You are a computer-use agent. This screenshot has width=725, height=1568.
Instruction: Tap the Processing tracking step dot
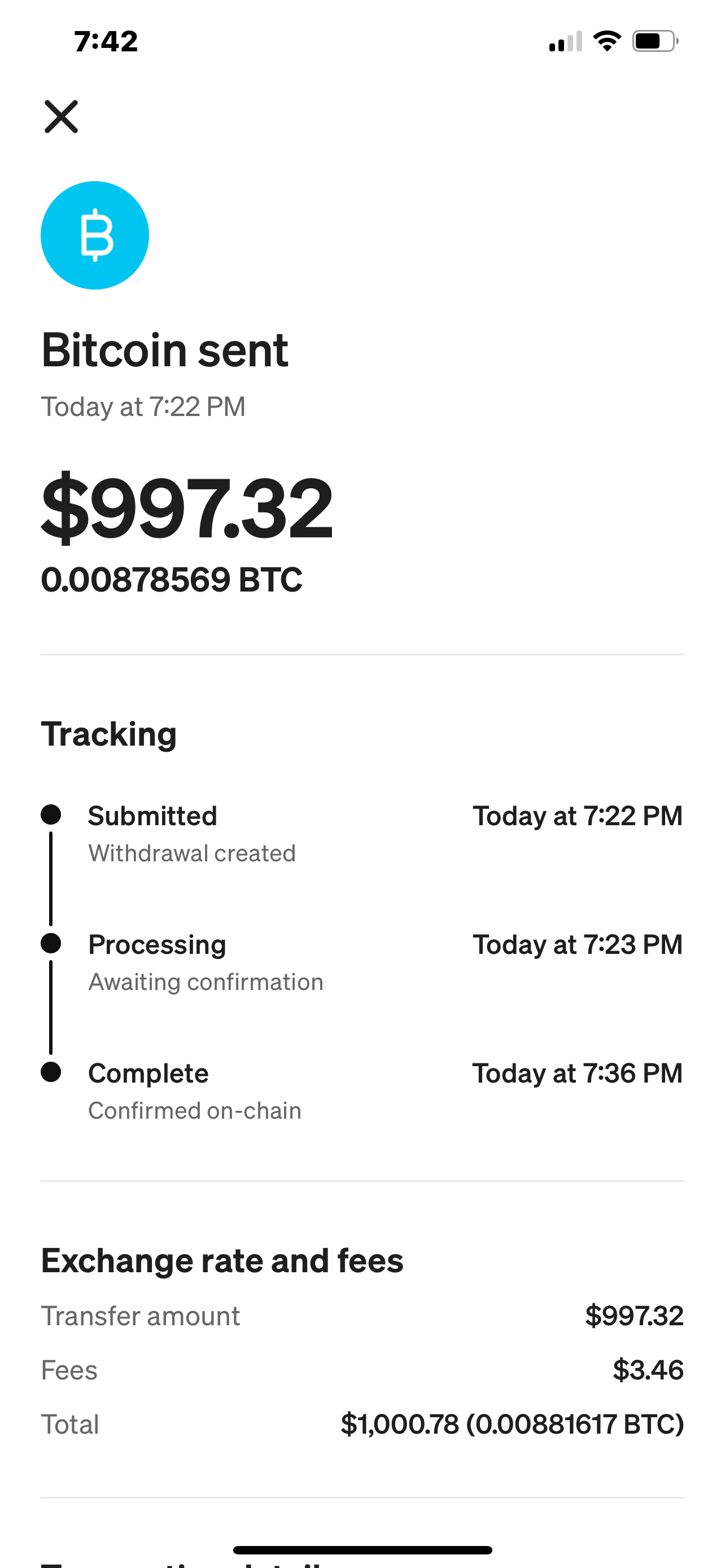click(x=51, y=943)
